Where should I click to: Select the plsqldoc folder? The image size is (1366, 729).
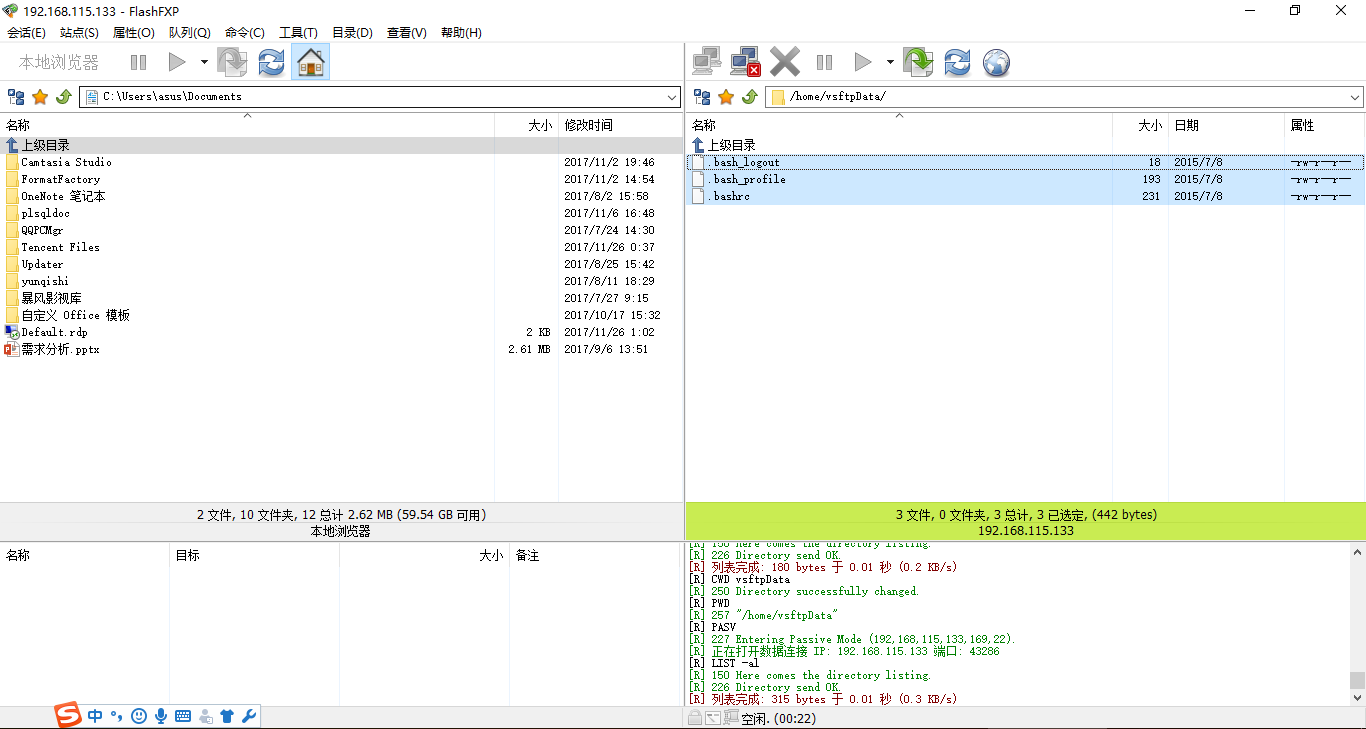[x=45, y=213]
